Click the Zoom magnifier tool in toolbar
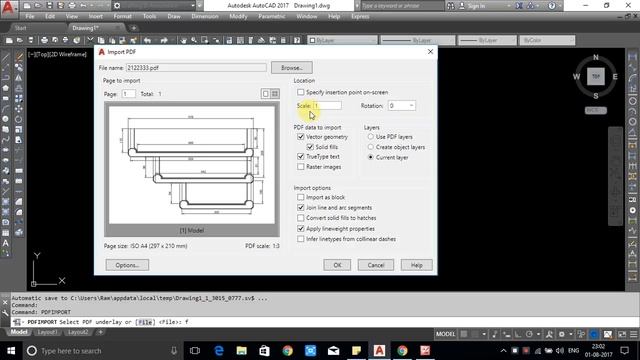Viewport: 640px width, 360px height. coord(194,40)
